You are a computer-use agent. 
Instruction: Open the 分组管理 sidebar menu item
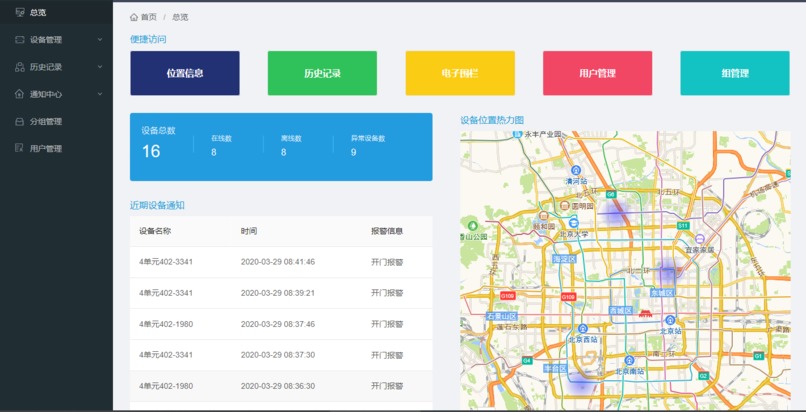click(x=56, y=122)
